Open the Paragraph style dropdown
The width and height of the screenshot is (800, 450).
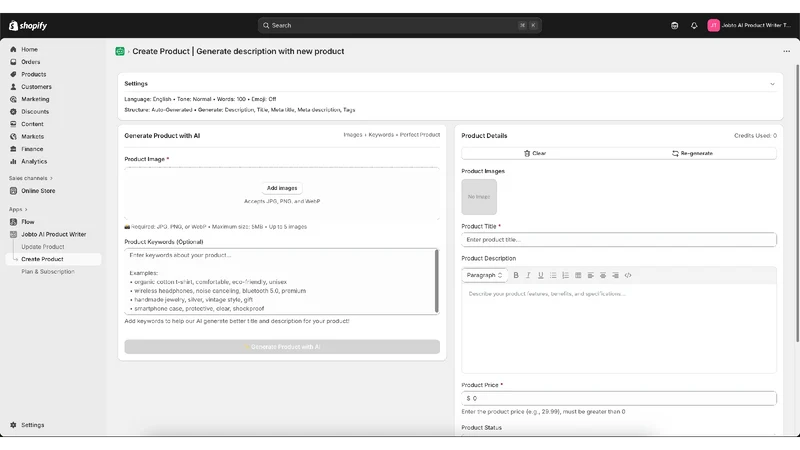point(484,276)
